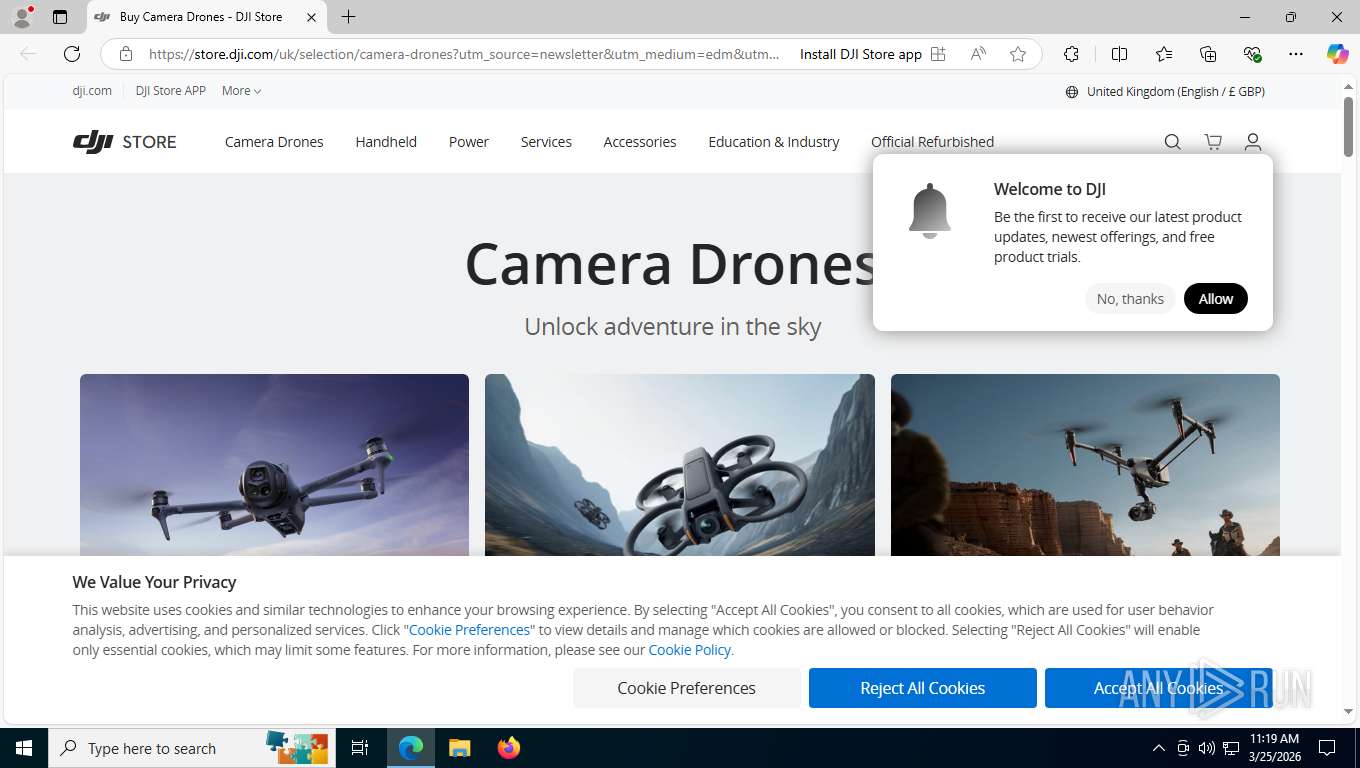Go back with the browser back arrow
This screenshot has width=1360, height=768.
[28, 54]
